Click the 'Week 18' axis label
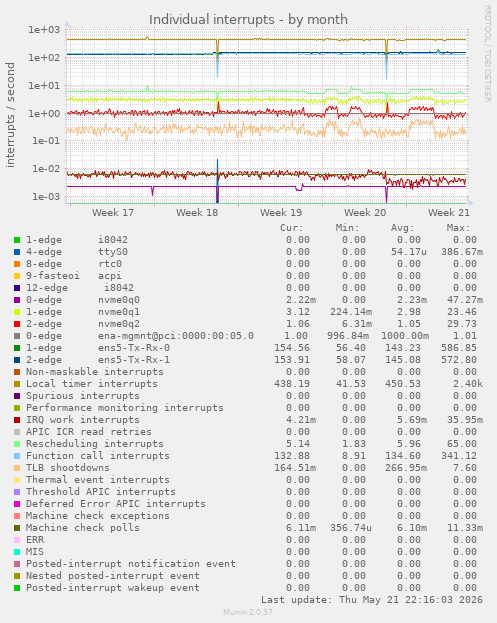Image resolution: width=497 pixels, height=623 pixels. (197, 213)
